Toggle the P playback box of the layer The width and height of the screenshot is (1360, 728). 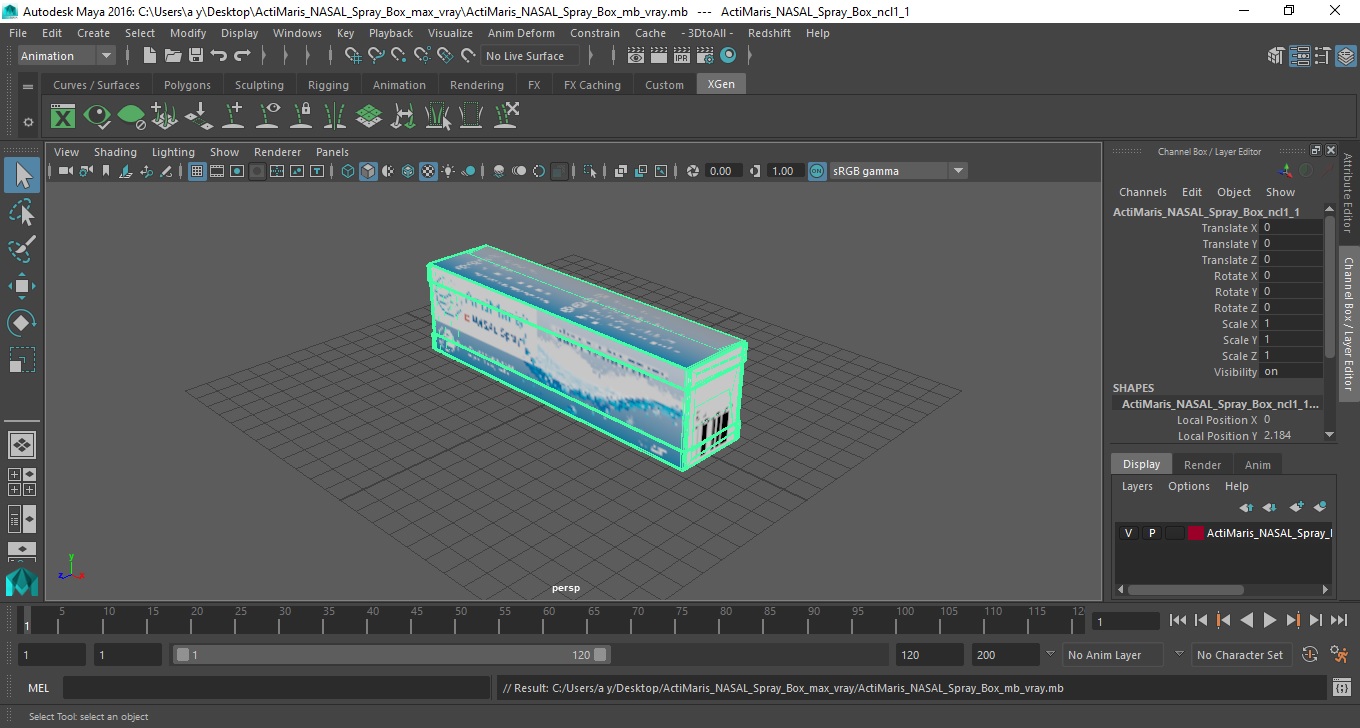[x=1151, y=533]
